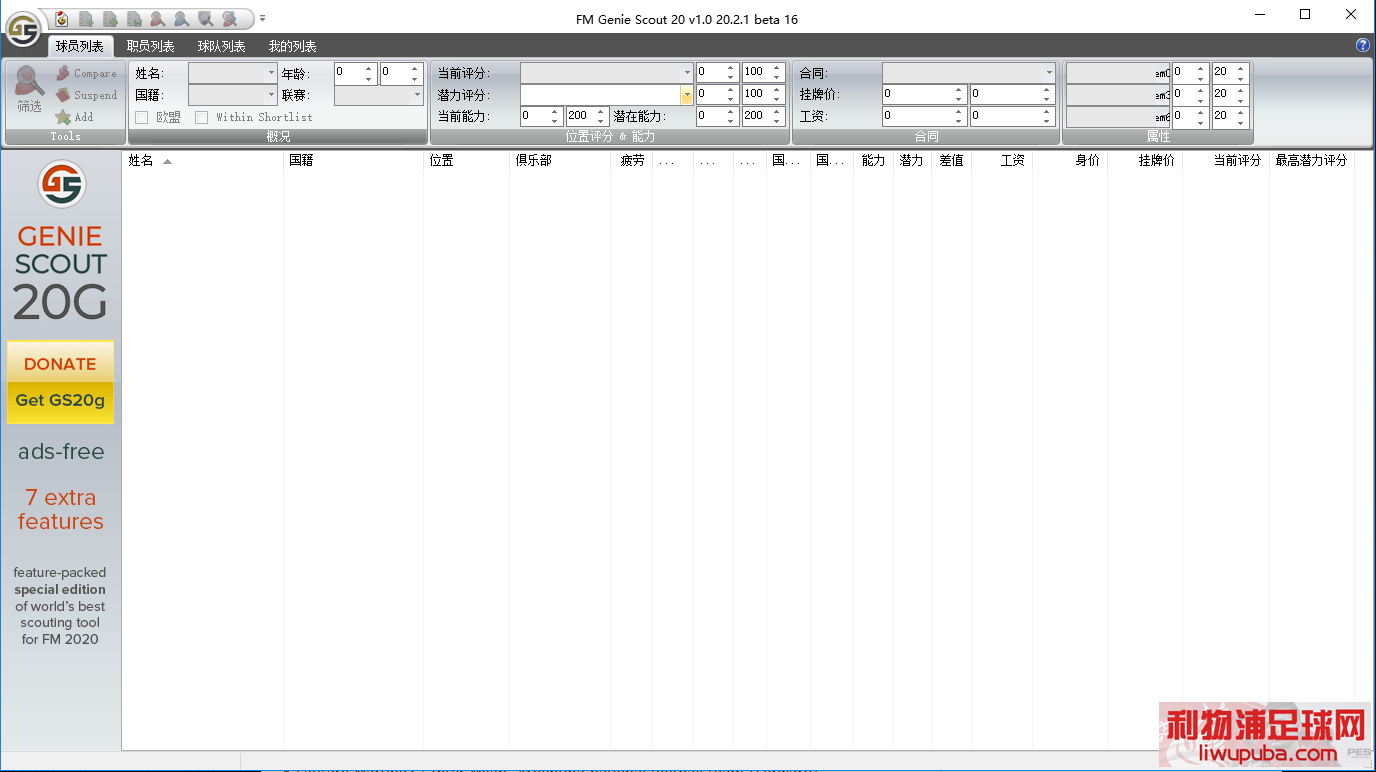The height and width of the screenshot is (772, 1376).
Task: Click the Compare players icon
Action: point(63,73)
